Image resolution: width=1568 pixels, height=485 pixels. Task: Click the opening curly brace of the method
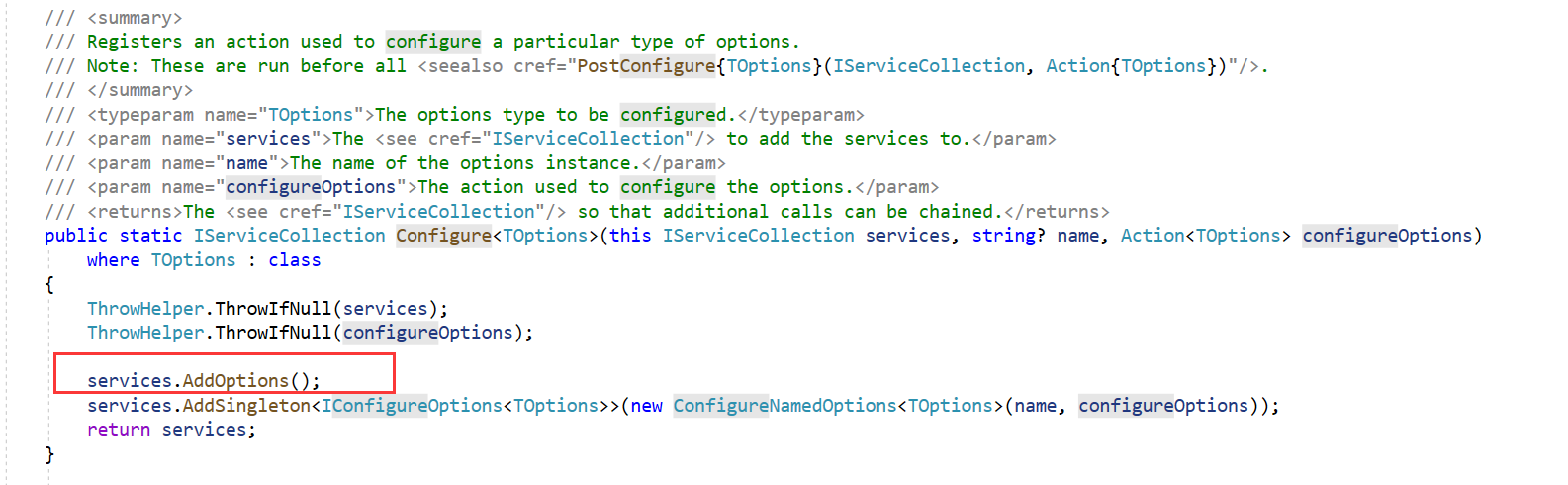(x=49, y=284)
